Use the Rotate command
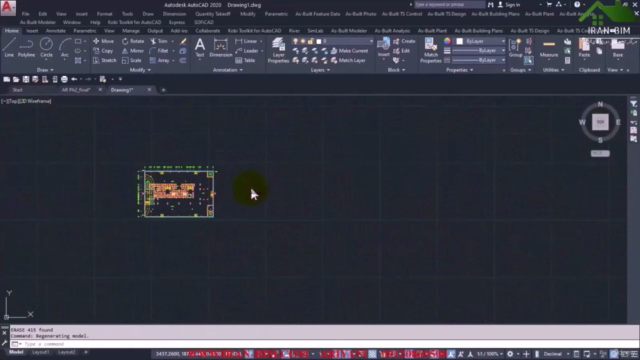Image resolution: width=640 pixels, height=360 pixels. pyautogui.click(x=133, y=41)
